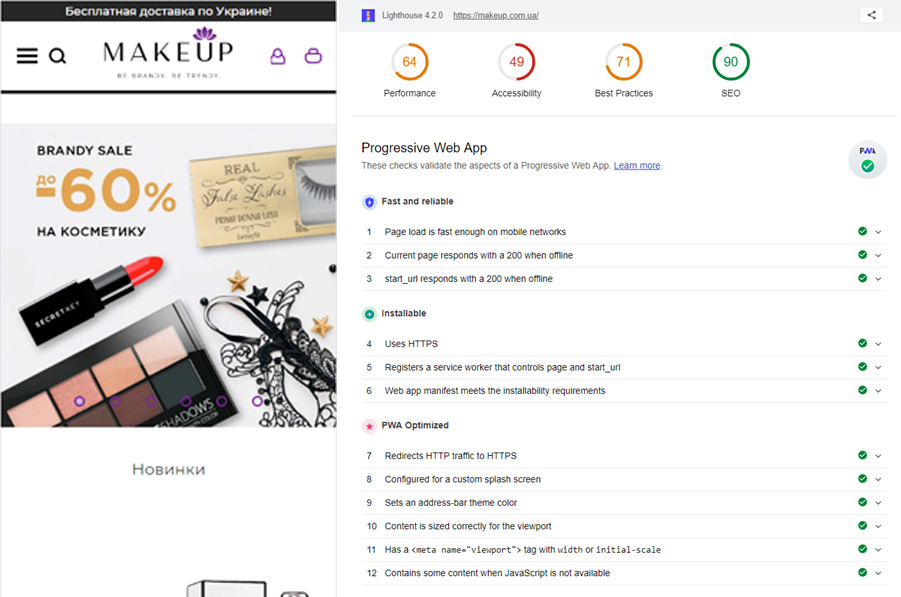Click the Lighthouse logo icon
The height and width of the screenshot is (597, 901).
(x=368, y=16)
